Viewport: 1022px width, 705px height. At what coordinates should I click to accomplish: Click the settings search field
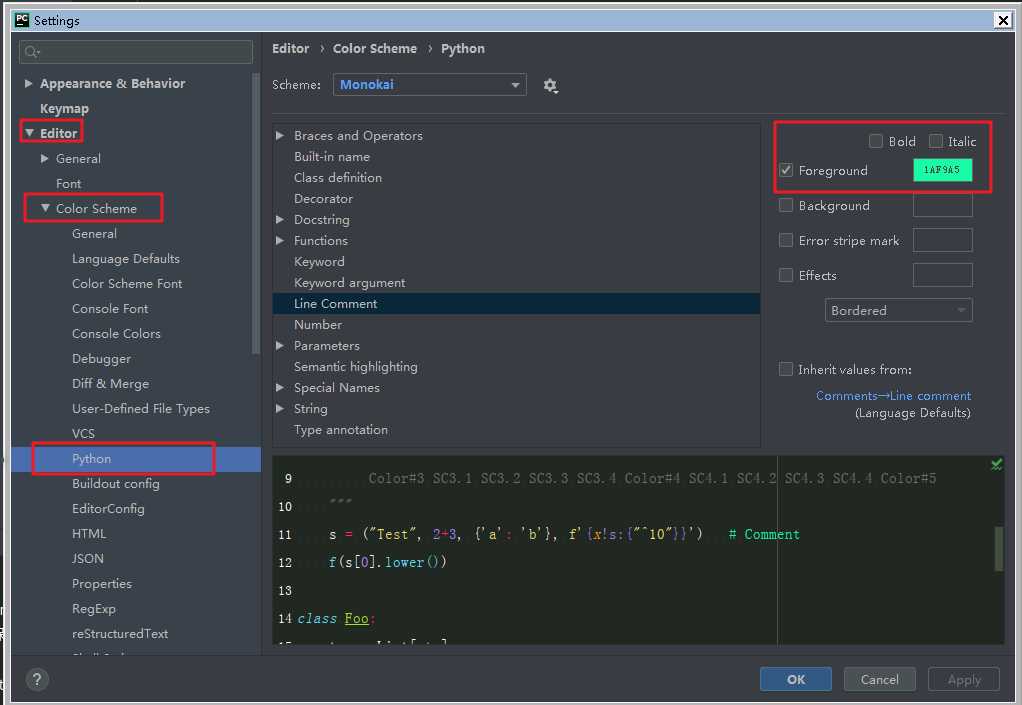[136, 51]
